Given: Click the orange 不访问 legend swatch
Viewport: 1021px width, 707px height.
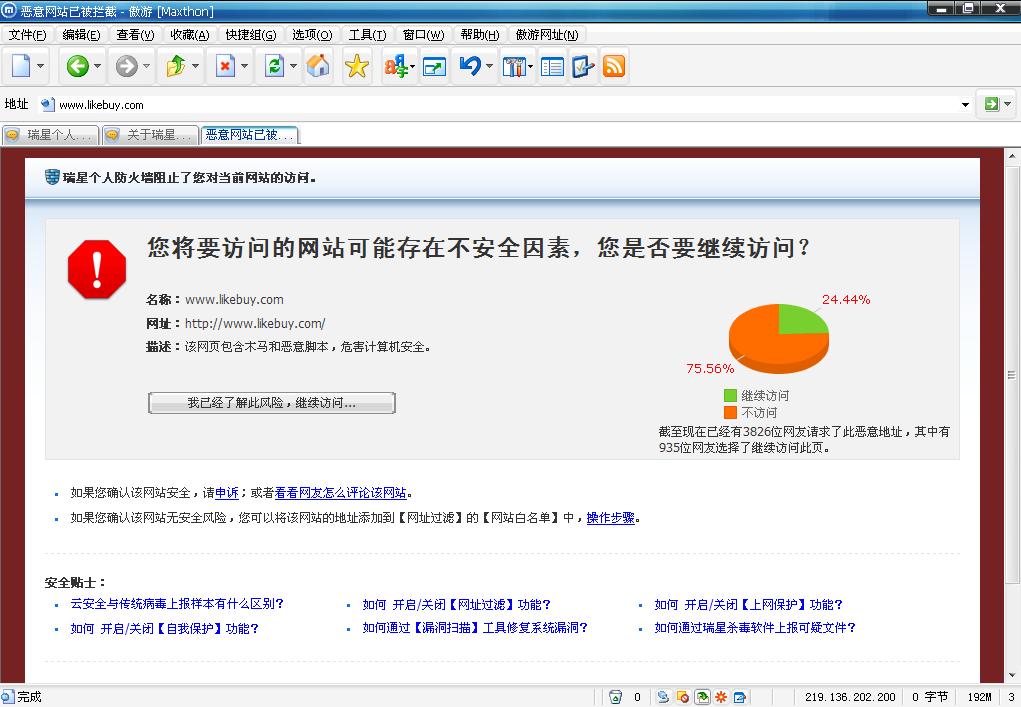Looking at the screenshot, I should pos(730,412).
